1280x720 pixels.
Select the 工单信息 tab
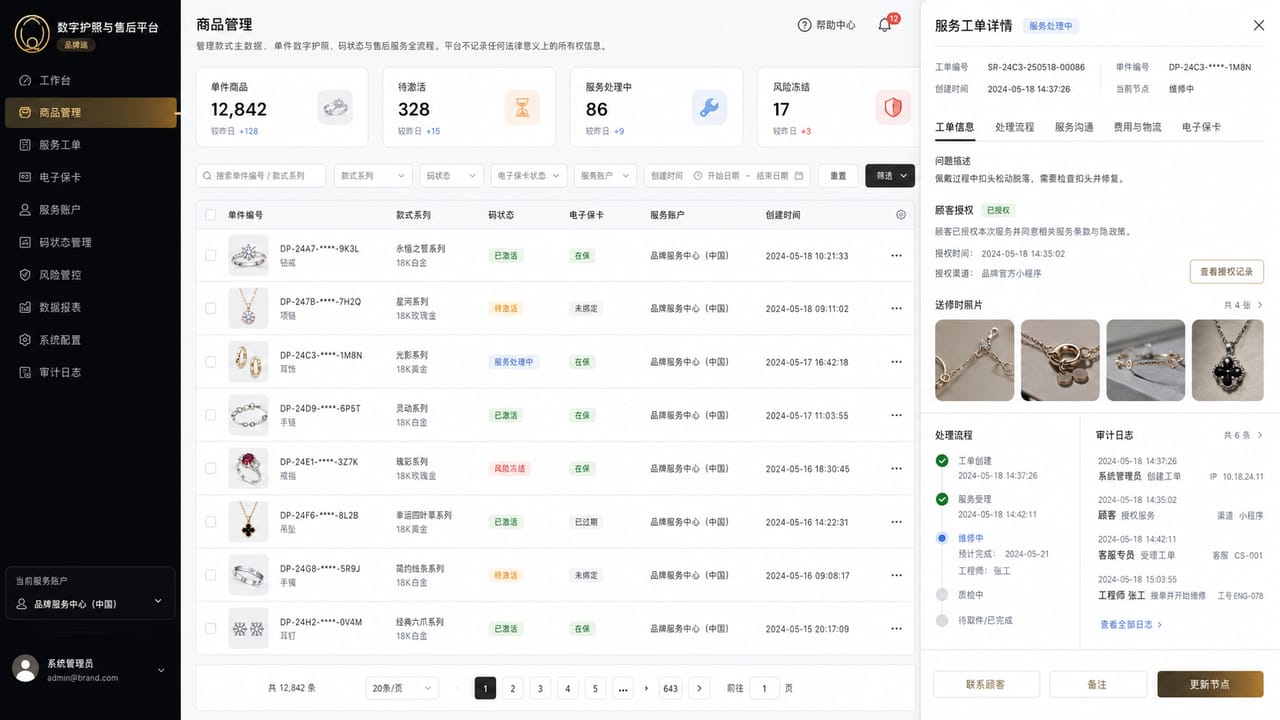coord(954,127)
